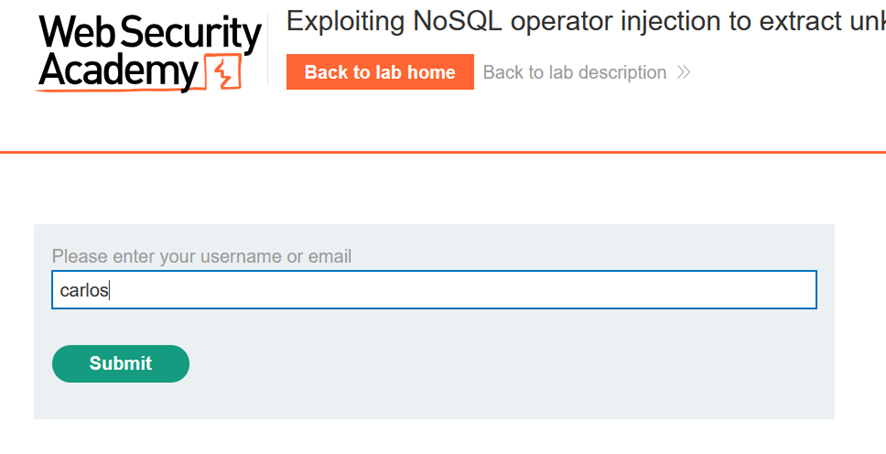
Task: Follow the Back to lab description link
Action: pyautogui.click(x=587, y=72)
